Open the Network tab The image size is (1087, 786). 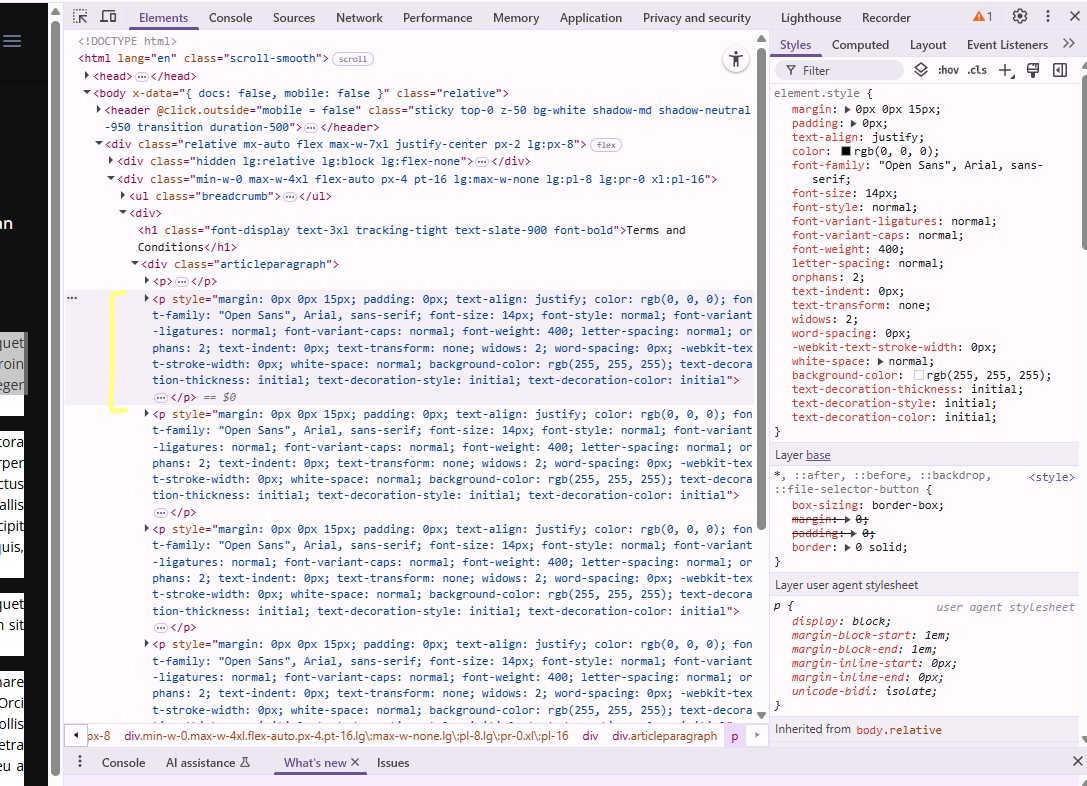pos(359,17)
